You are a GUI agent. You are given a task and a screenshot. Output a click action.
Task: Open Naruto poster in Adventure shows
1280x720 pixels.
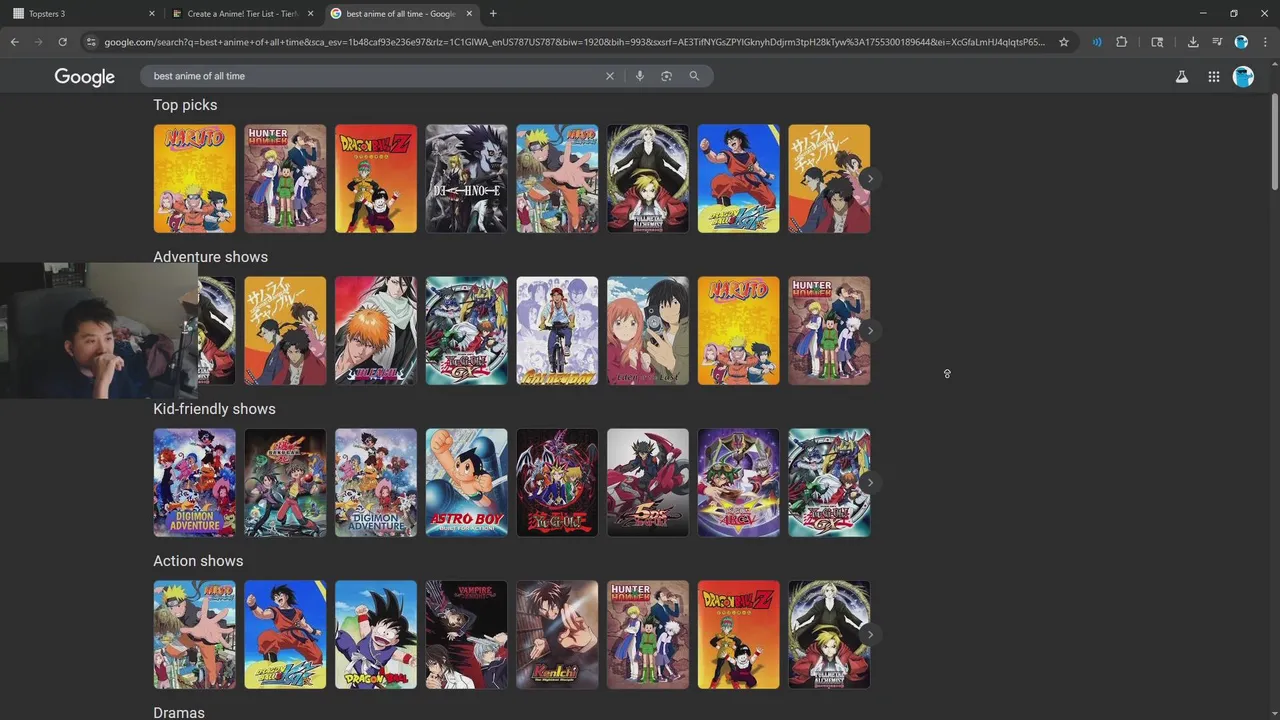click(738, 331)
